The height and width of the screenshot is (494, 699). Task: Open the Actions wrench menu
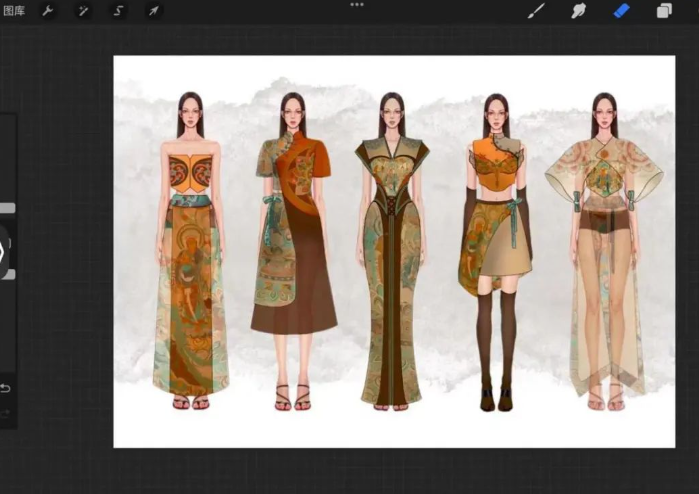point(47,11)
